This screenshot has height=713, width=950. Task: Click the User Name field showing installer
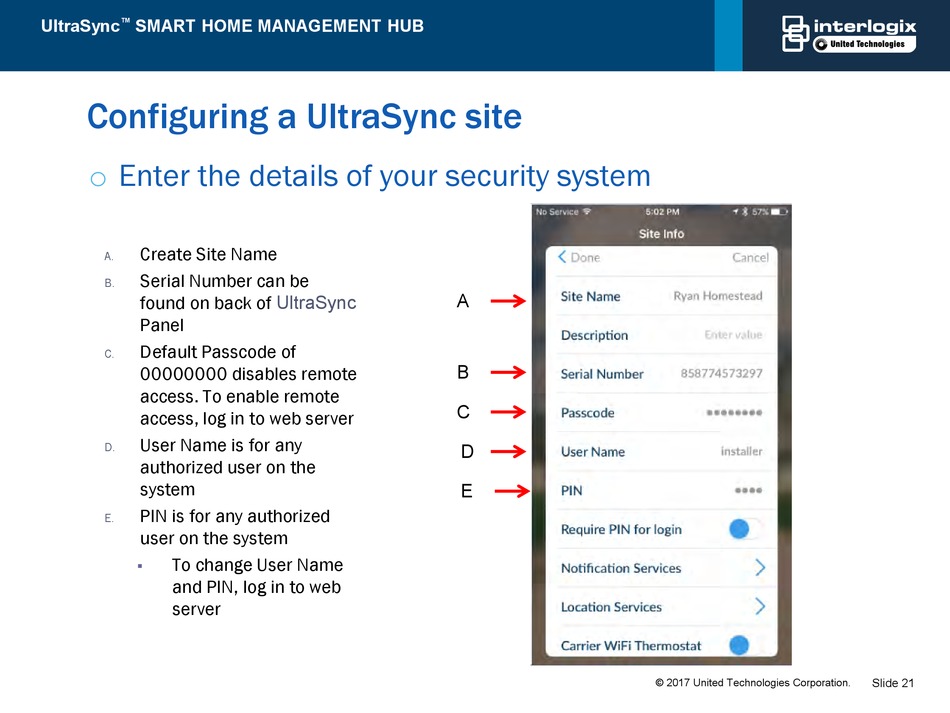[x=741, y=451]
